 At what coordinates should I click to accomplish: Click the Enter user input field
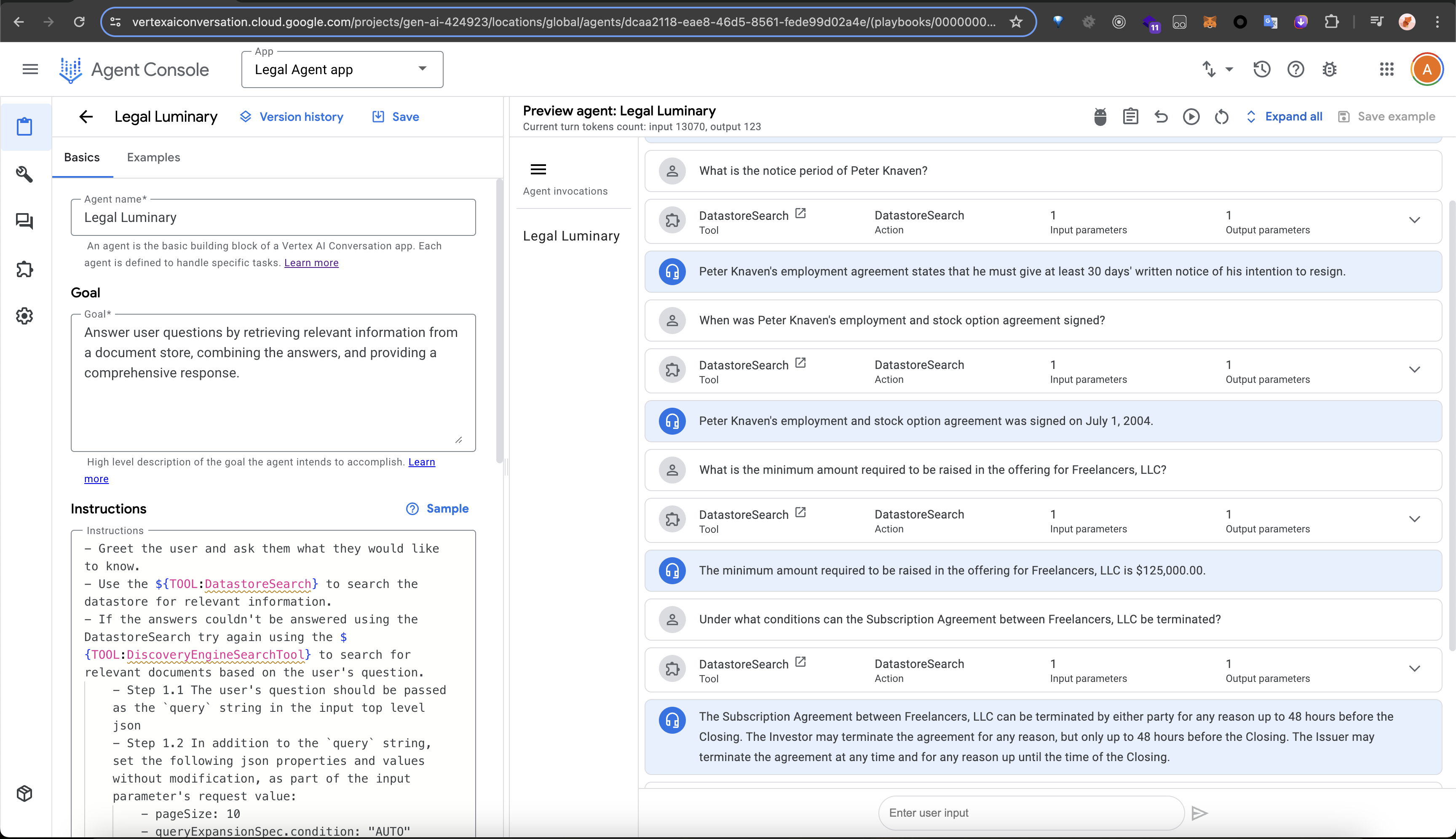pyautogui.click(x=1030, y=813)
